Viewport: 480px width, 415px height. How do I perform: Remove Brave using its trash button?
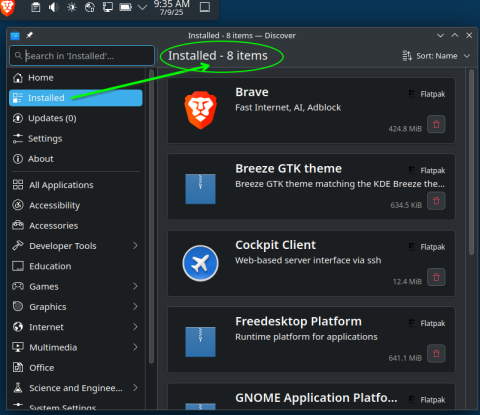coord(436,124)
